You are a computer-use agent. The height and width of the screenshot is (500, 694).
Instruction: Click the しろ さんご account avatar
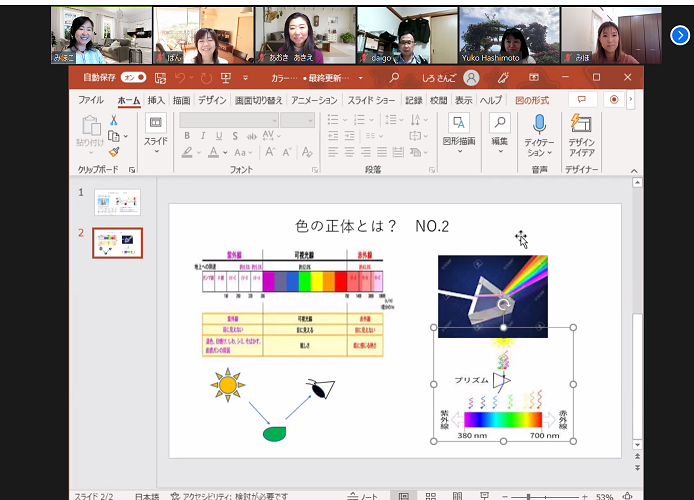[471, 78]
